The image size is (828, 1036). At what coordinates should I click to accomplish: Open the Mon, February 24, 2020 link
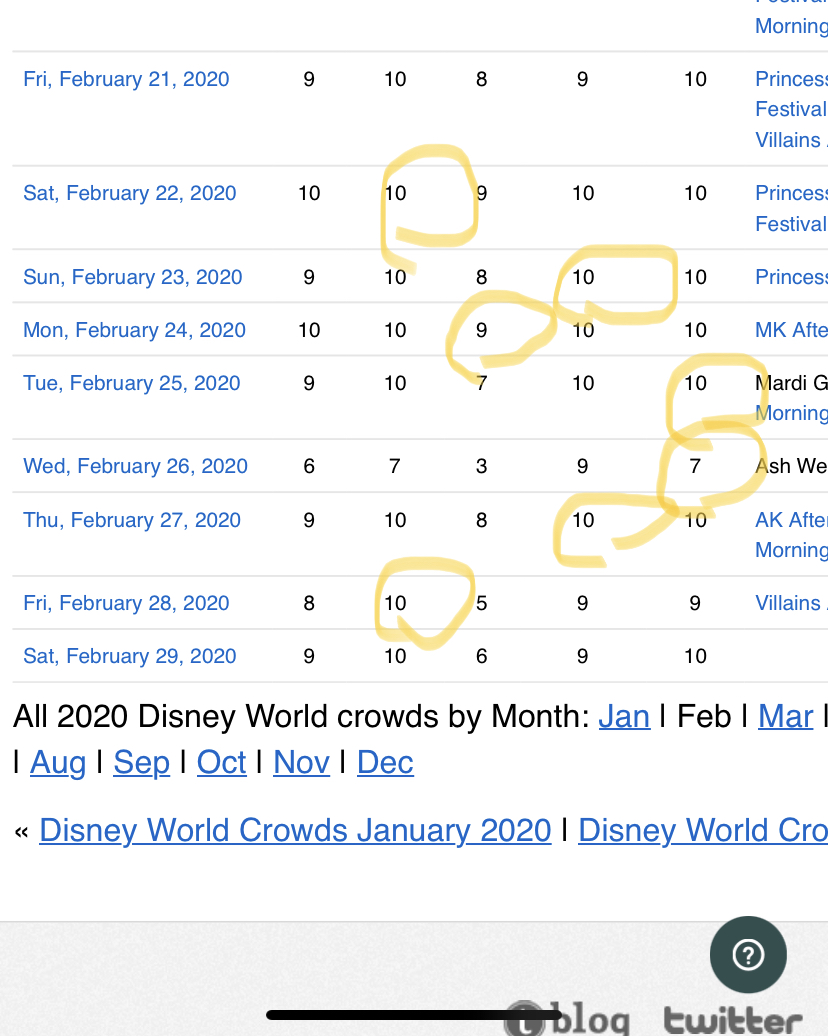(134, 330)
